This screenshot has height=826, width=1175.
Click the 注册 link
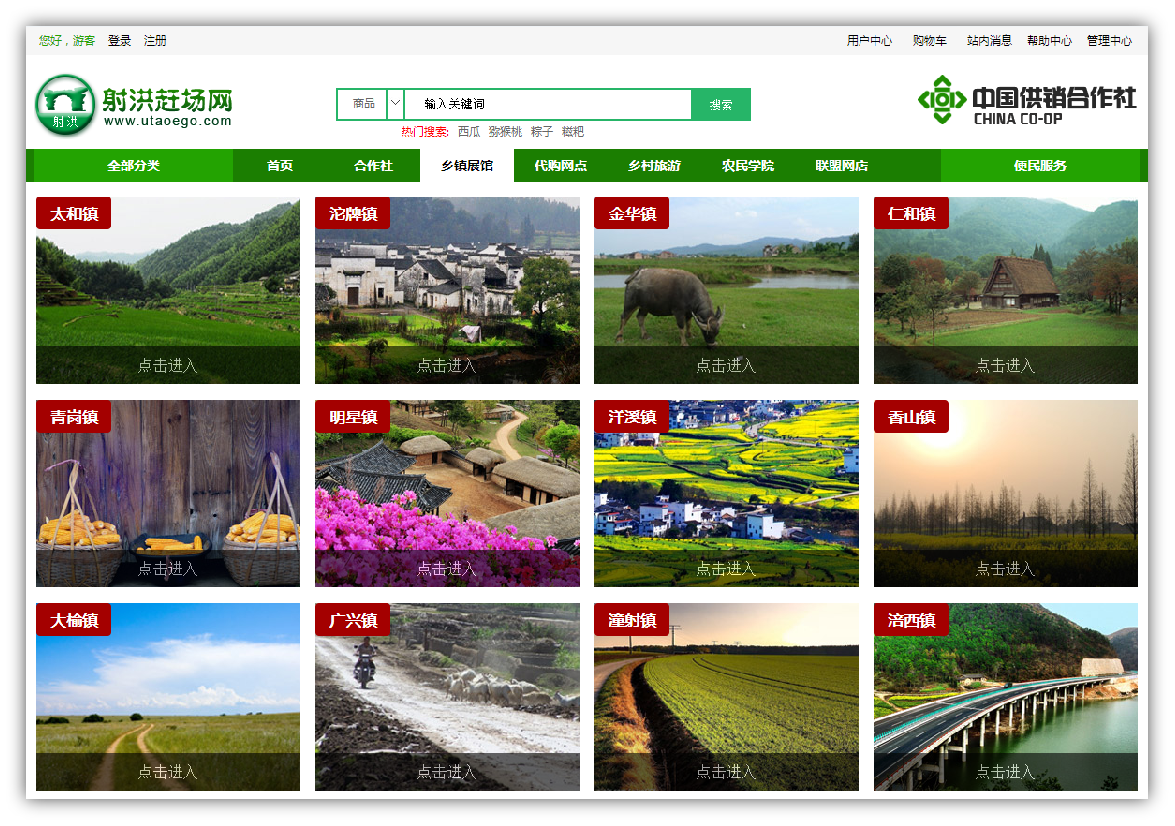click(155, 41)
